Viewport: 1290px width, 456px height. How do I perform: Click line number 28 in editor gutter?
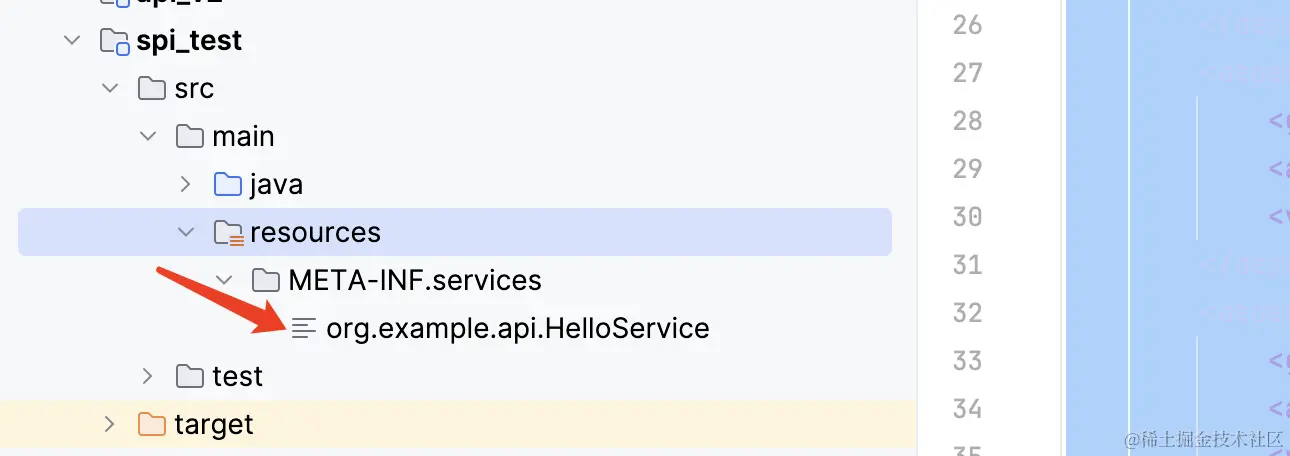pyautogui.click(x=967, y=121)
